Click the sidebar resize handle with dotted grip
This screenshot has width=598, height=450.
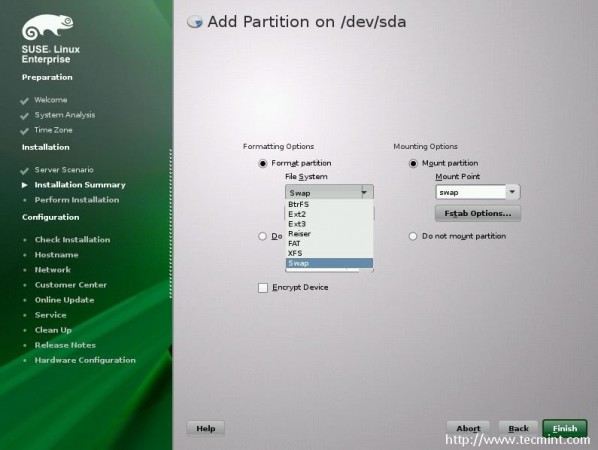[170, 223]
